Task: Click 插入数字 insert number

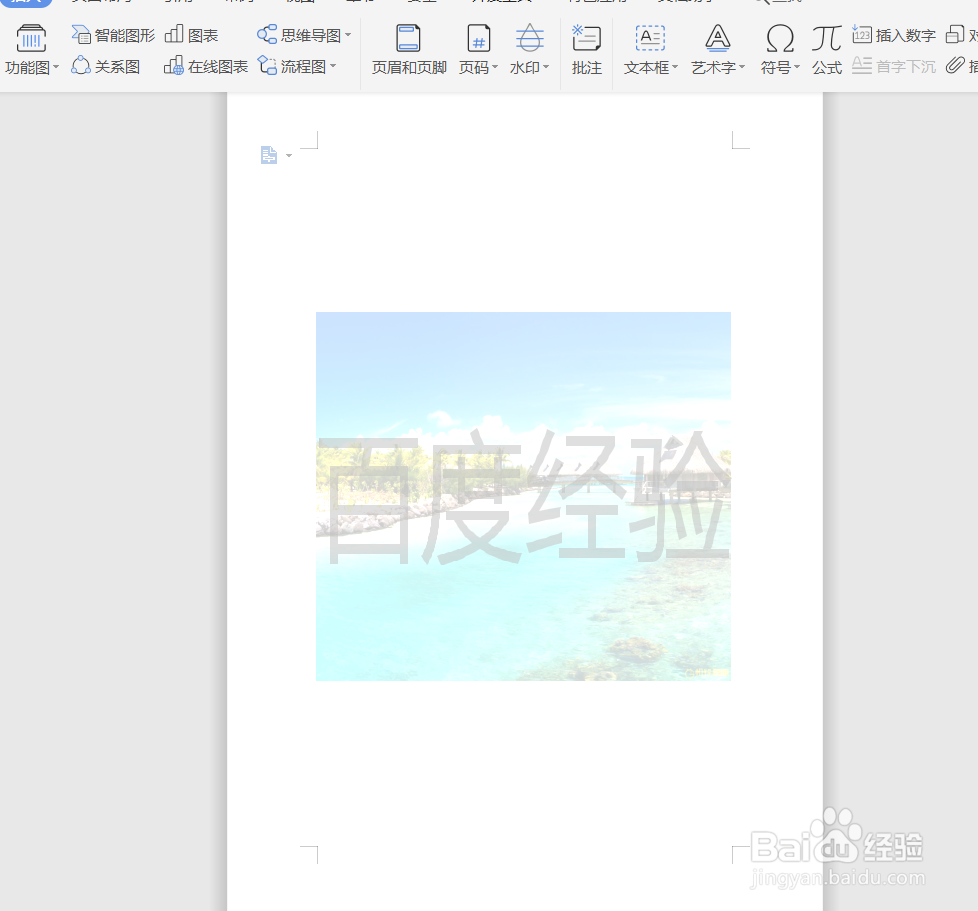Action: point(894,36)
